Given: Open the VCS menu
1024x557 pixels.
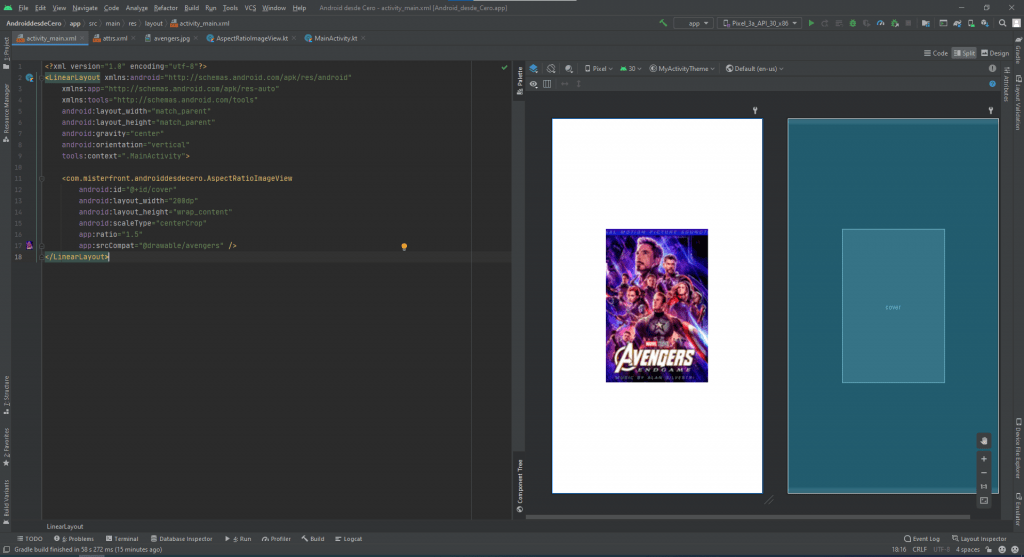Looking at the screenshot, I should pyautogui.click(x=250, y=8).
